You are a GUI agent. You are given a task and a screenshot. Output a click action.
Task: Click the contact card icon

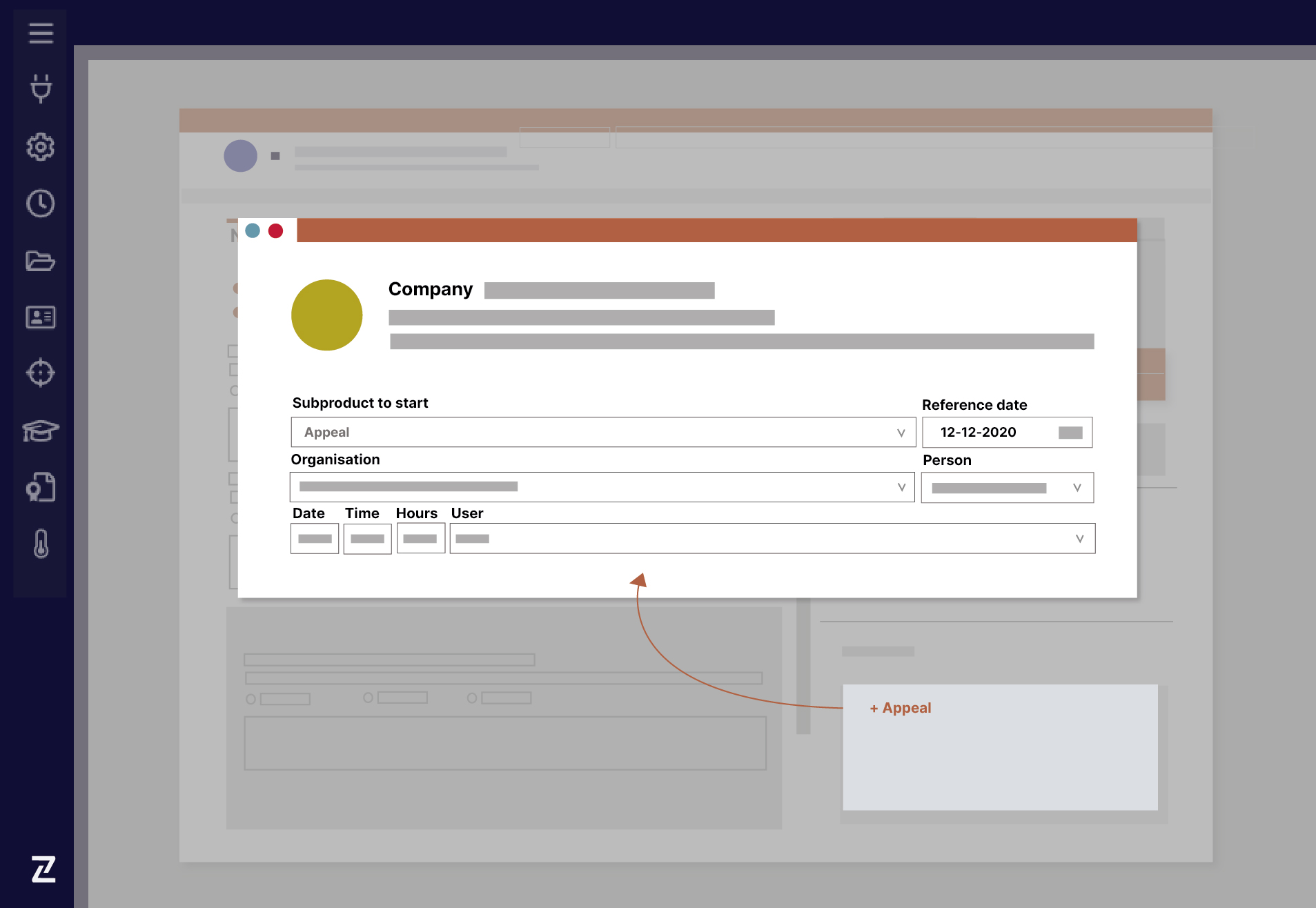tap(41, 317)
